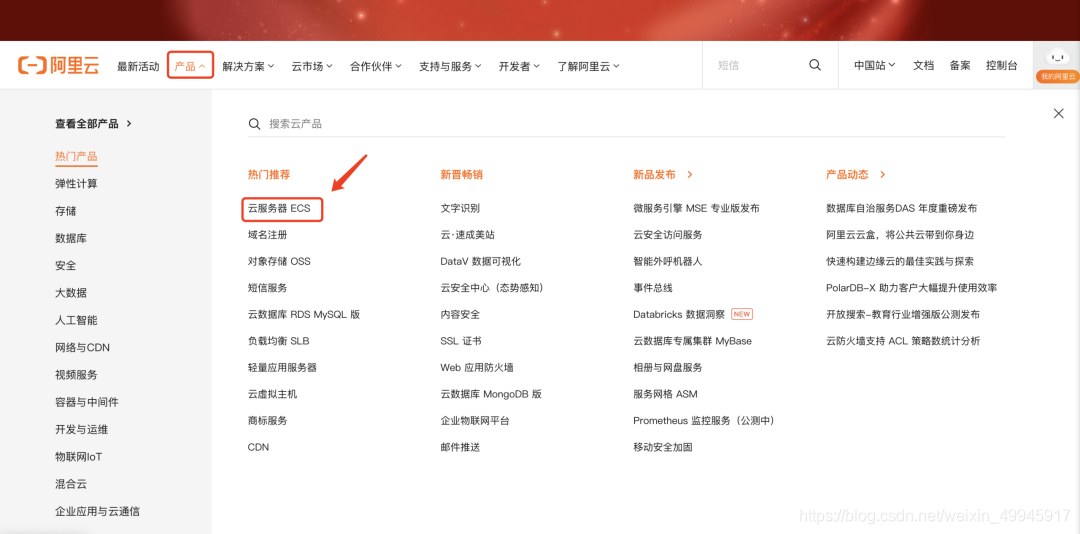The width and height of the screenshot is (1080, 534).
Task: Open Prometheus 监控服务（公测中）
Action: 704,421
